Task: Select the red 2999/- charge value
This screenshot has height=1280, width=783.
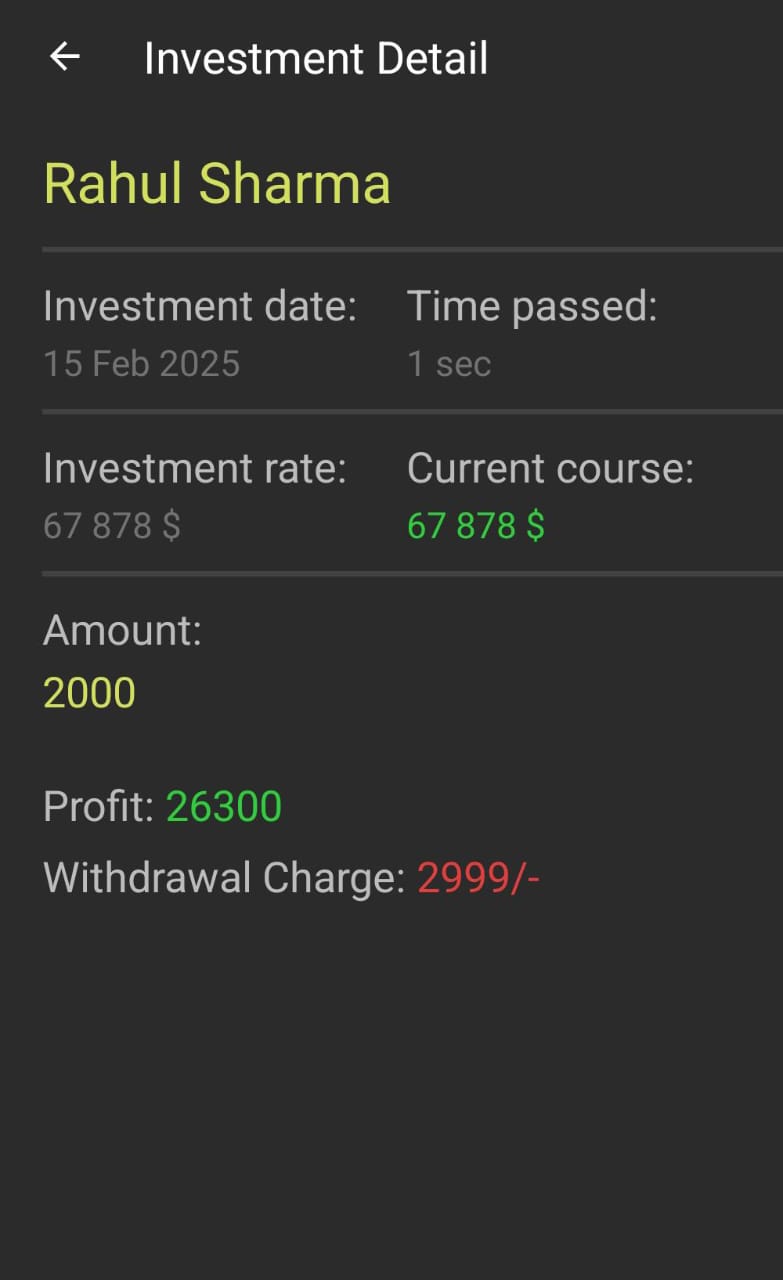Action: coord(478,878)
